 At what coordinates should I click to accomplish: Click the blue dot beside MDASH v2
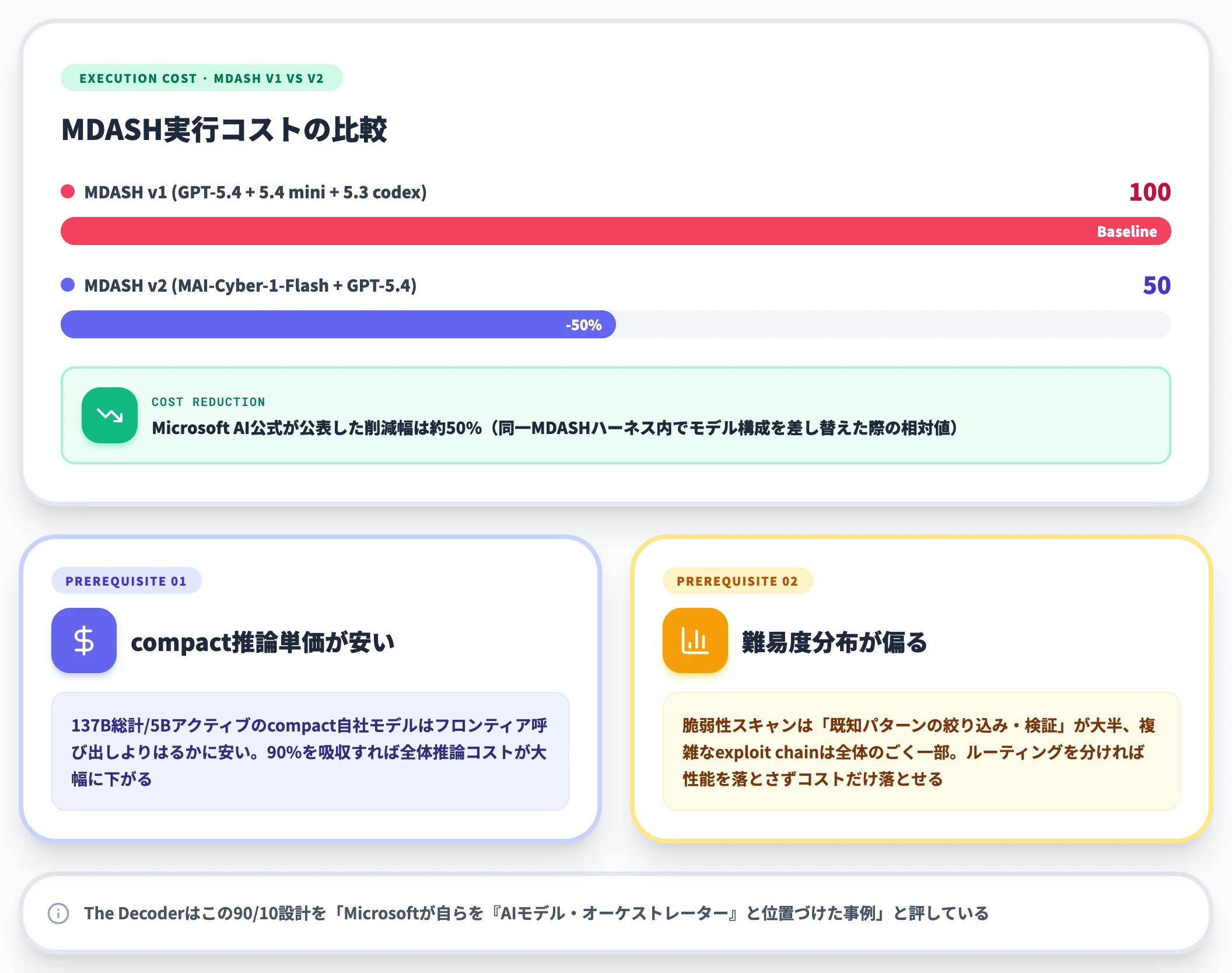[68, 285]
